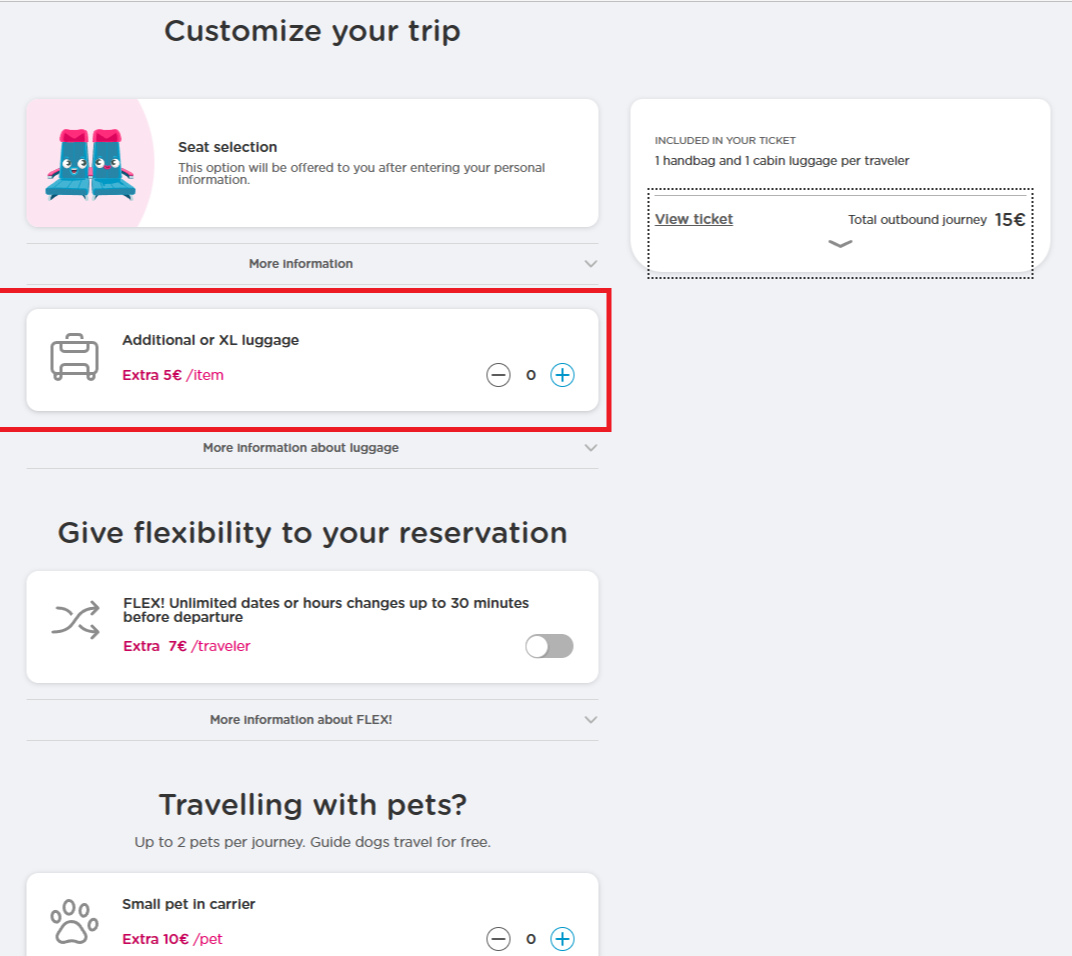Click the Seat selection card title
This screenshot has width=1072, height=956.
pos(227,147)
